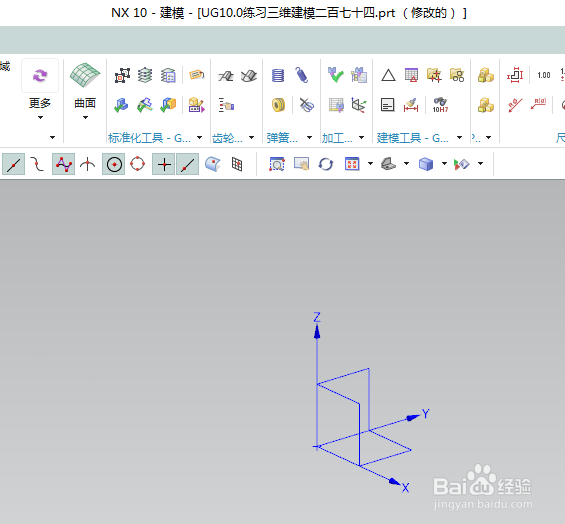This screenshot has height=524, width=565.
Task: Click the zoom window magnifier icon
Action: click(x=277, y=164)
